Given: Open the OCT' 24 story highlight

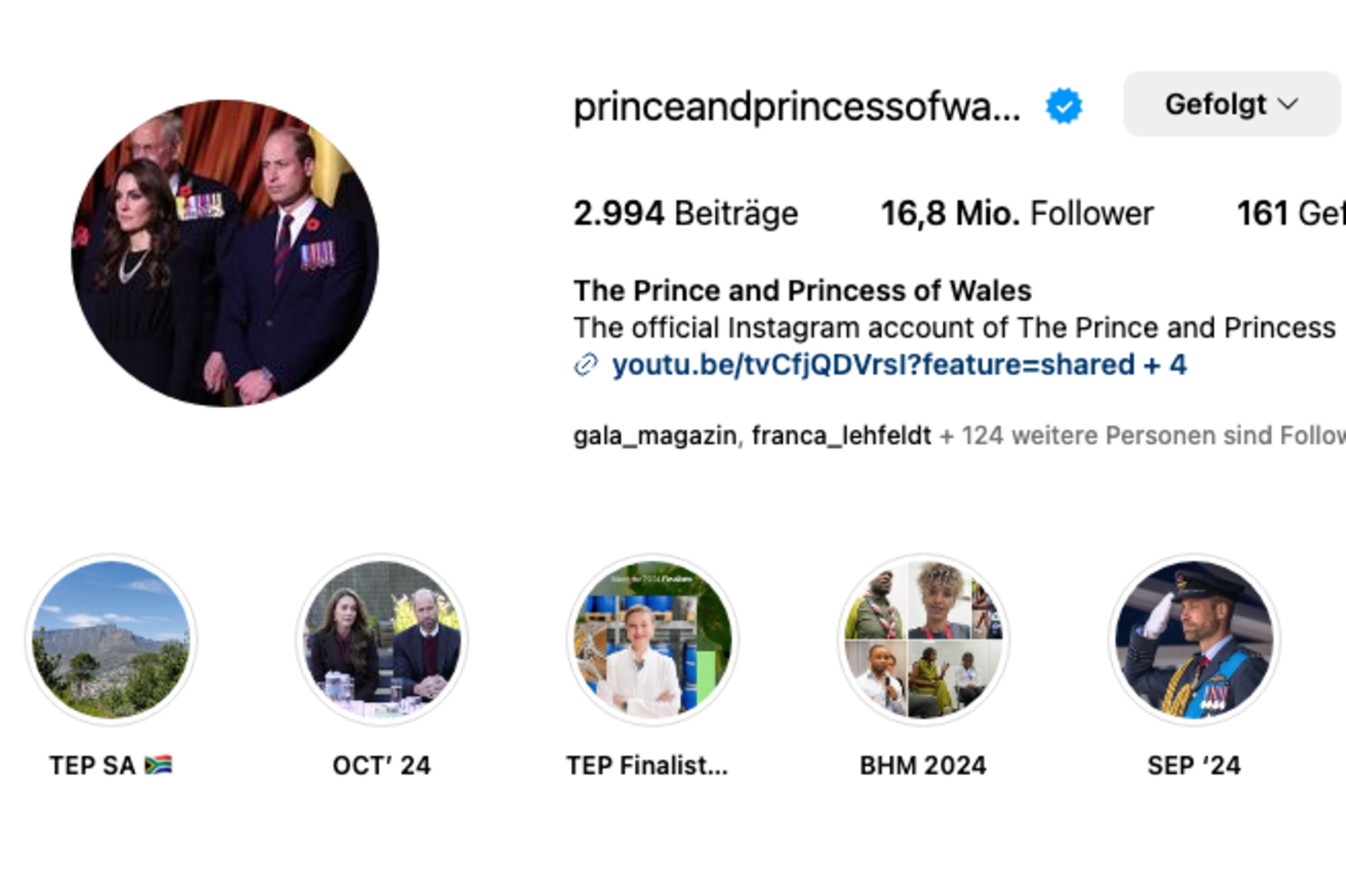Looking at the screenshot, I should point(382,639).
